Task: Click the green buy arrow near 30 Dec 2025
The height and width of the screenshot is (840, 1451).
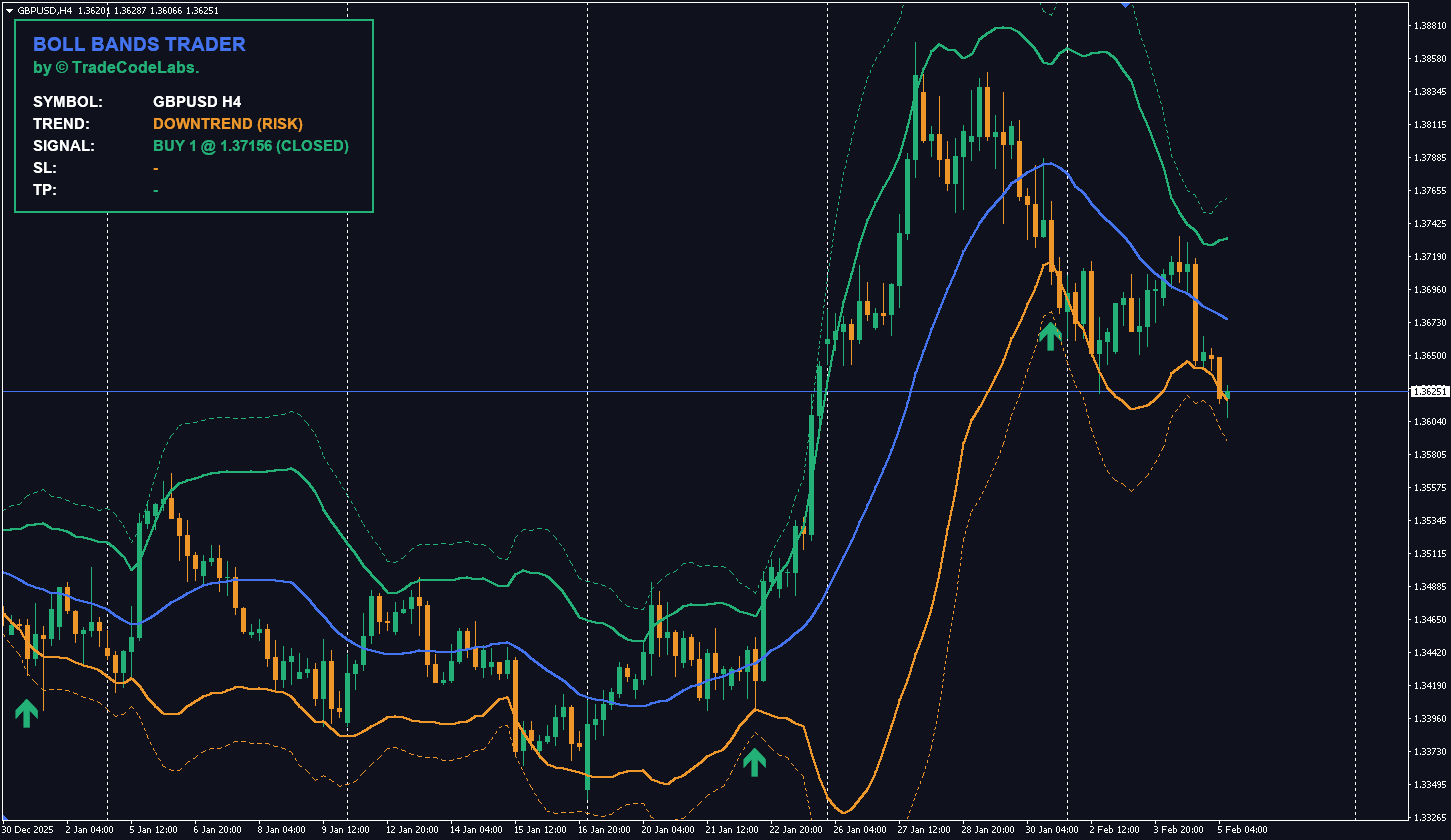Action: tap(26, 712)
